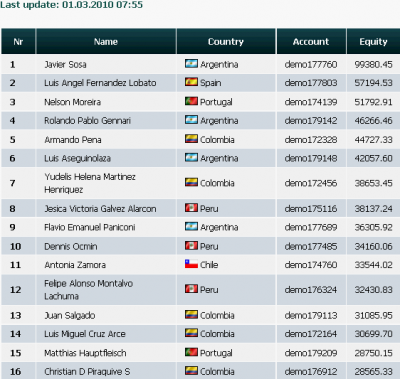Click account demo179148
The image size is (400, 379).
[311, 158]
